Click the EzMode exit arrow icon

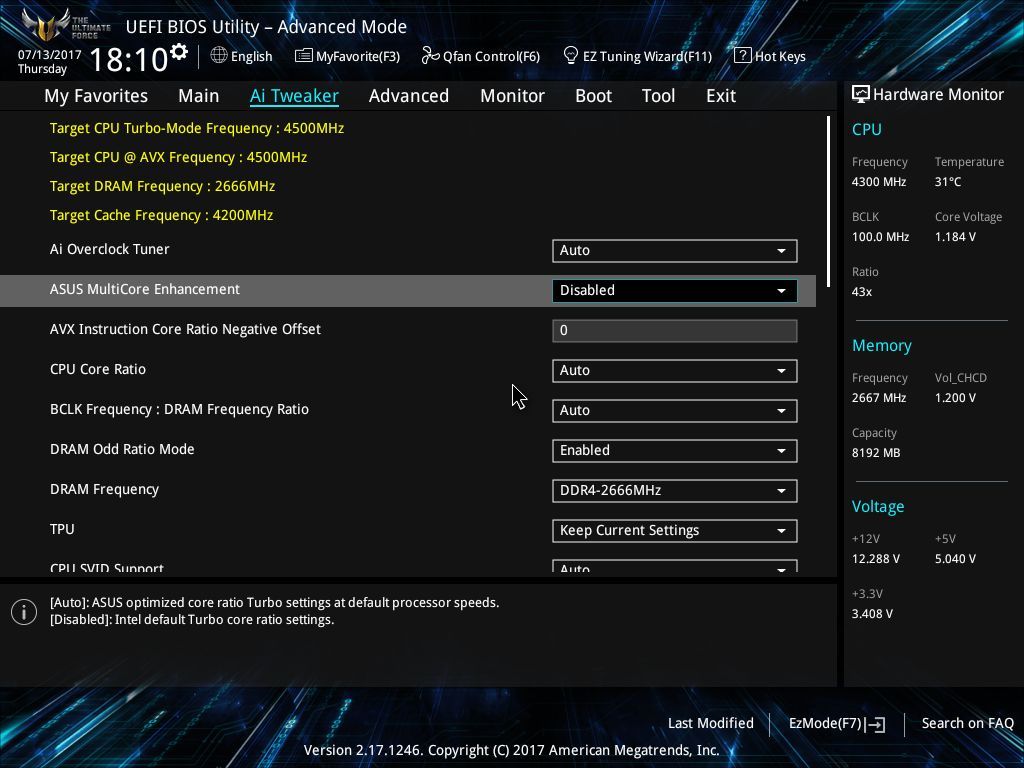876,724
